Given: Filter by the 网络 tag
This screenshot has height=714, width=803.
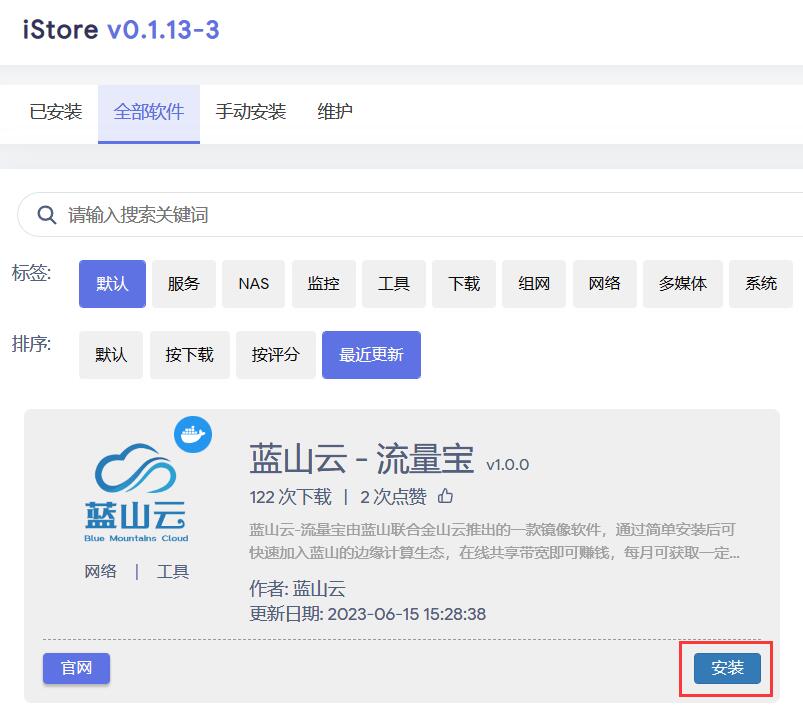Looking at the screenshot, I should (x=604, y=284).
